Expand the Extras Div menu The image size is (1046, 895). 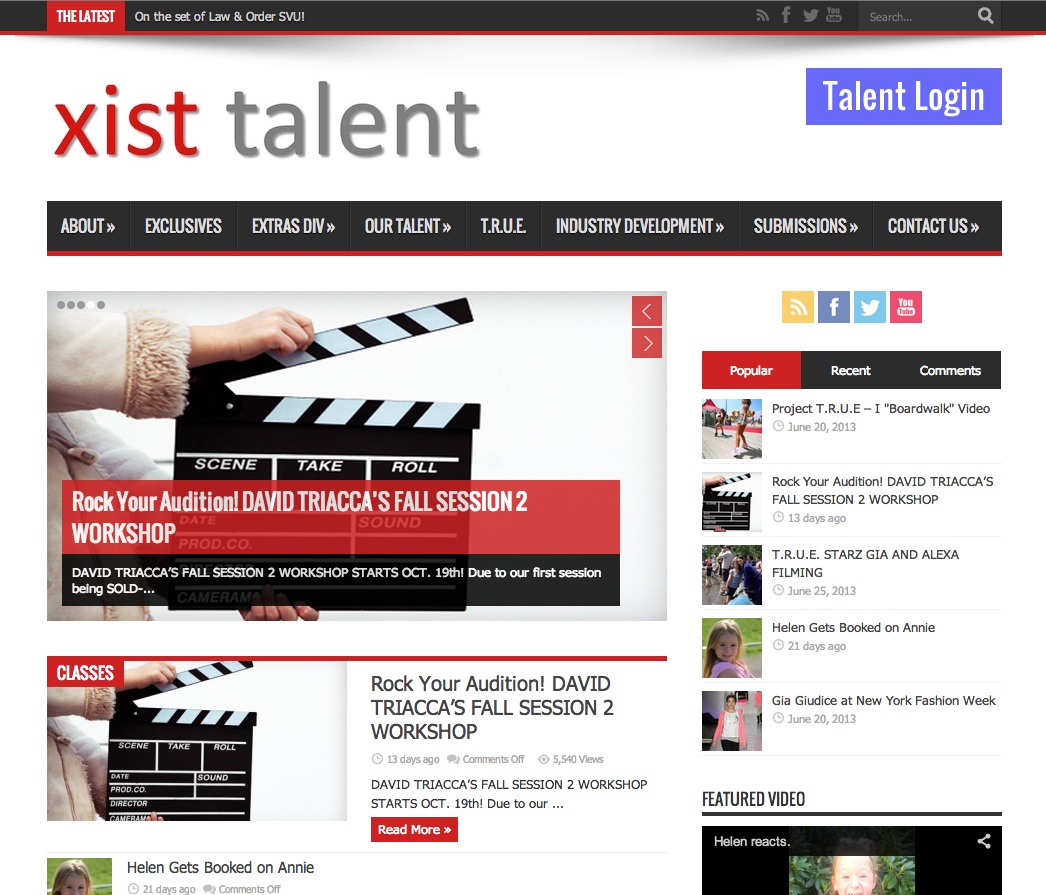[294, 226]
